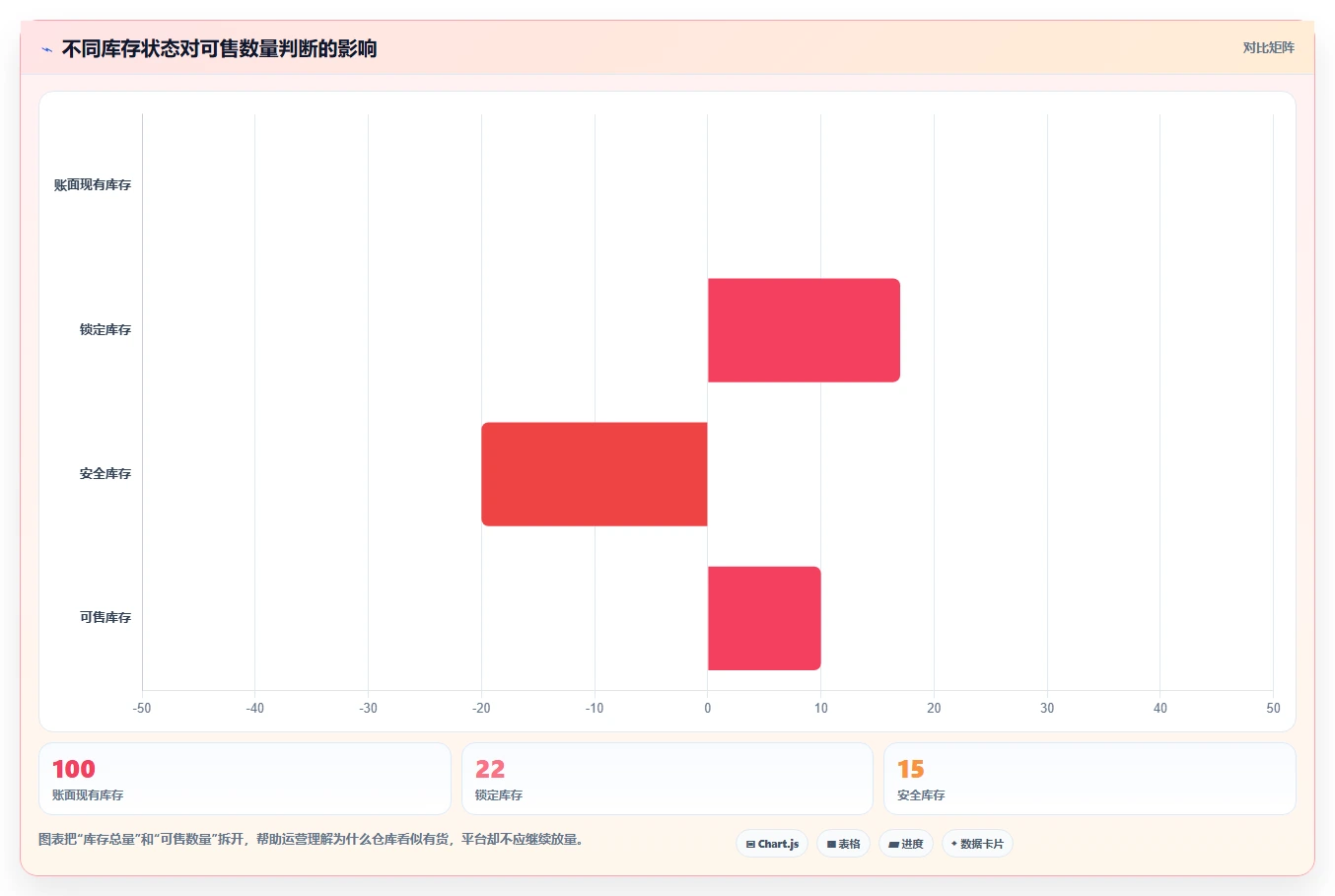Select the 表格 tag chip
This screenshot has width=1335, height=896.
coord(843,844)
